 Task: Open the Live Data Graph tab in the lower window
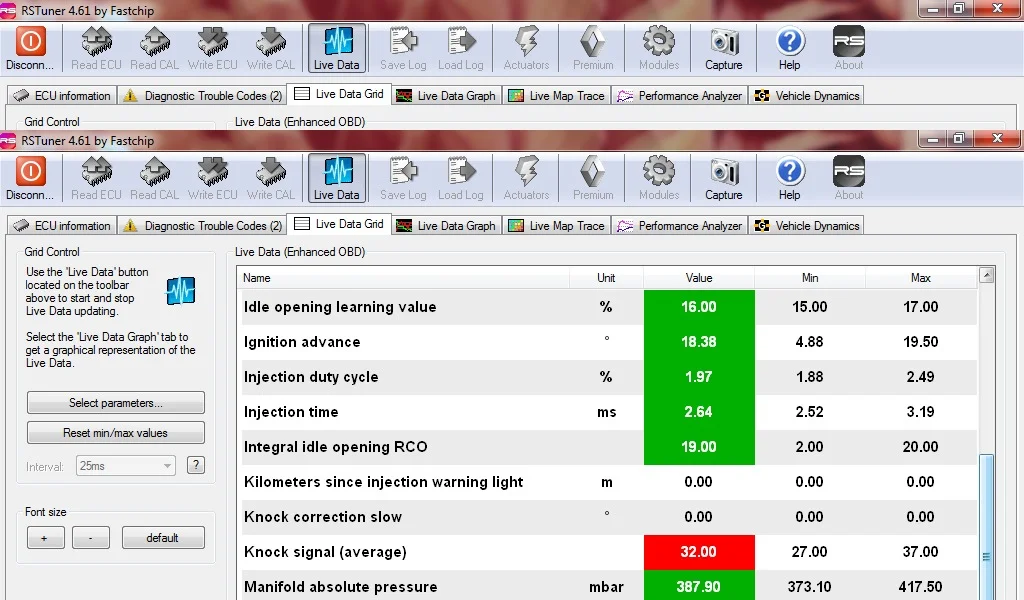(447, 226)
